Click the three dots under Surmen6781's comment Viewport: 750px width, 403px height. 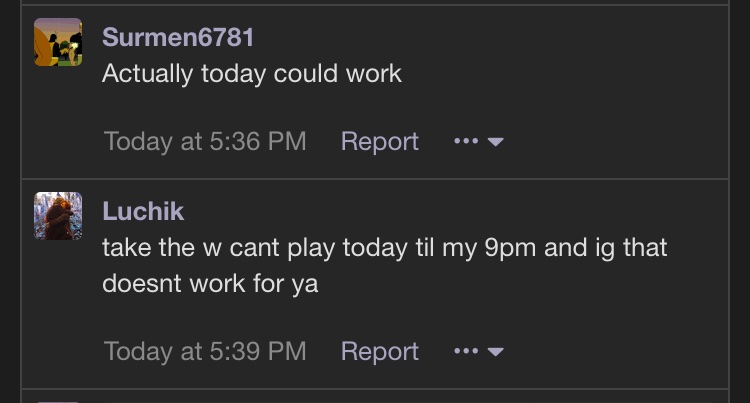(x=466, y=141)
